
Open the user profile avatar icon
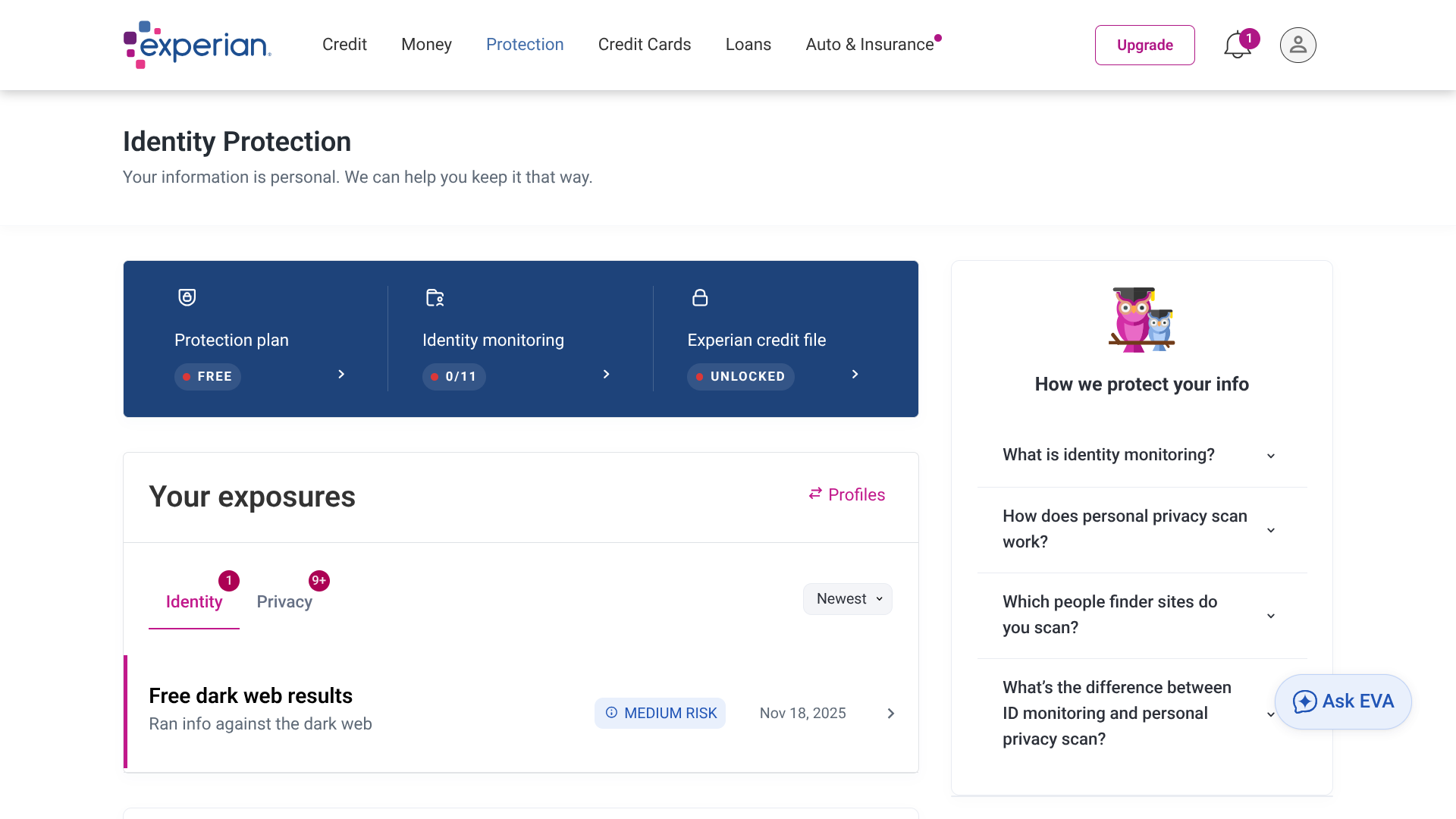[1298, 45]
